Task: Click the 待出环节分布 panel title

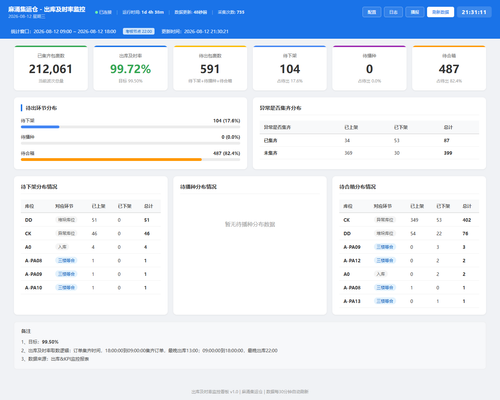Action: pyautogui.click(x=41, y=108)
